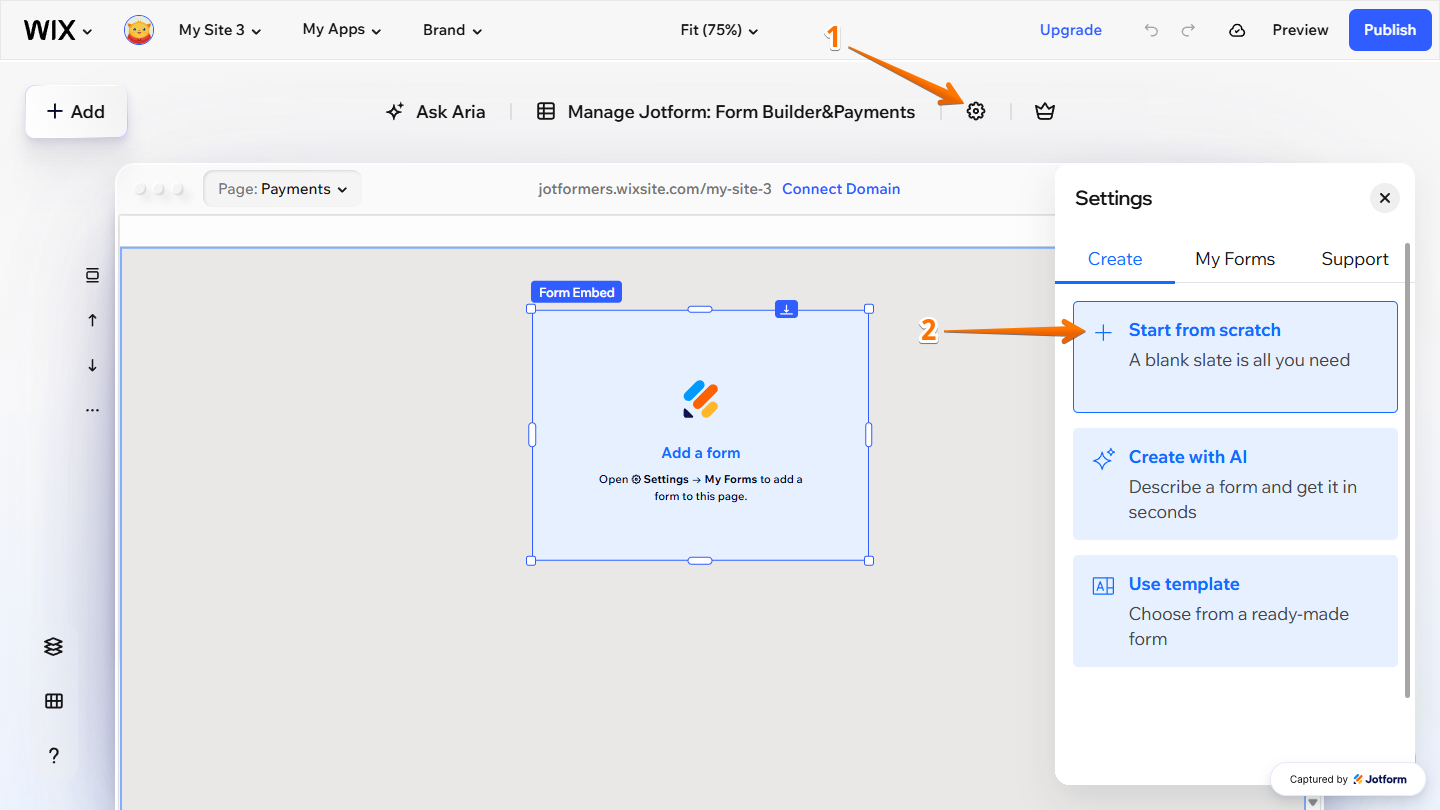Click the redo arrow icon
1440x810 pixels.
1188,30
